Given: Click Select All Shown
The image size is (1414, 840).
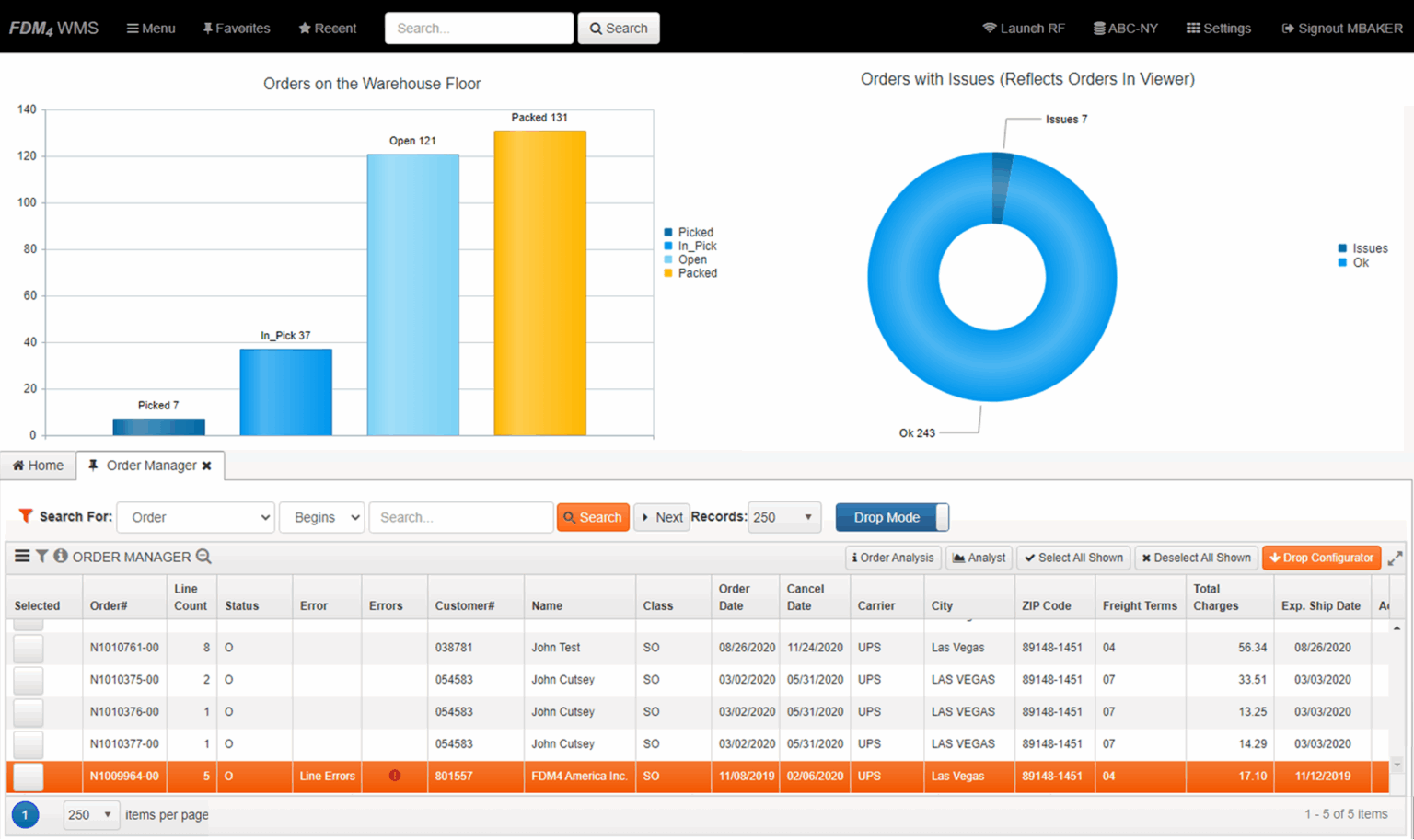Looking at the screenshot, I should click(1073, 558).
